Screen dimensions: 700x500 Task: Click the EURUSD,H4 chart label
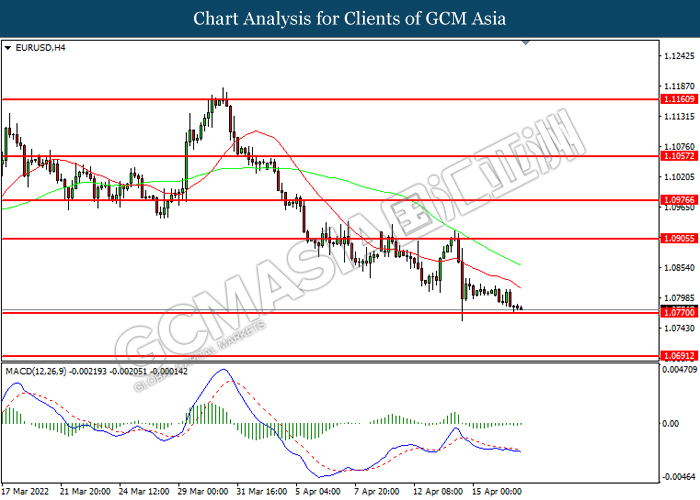click(40, 48)
